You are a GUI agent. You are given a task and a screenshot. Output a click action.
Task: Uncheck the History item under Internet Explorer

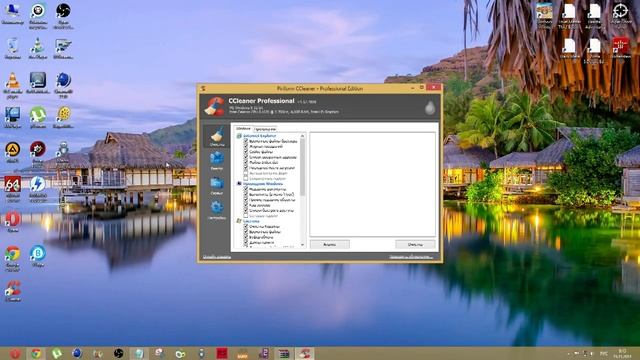click(246, 147)
